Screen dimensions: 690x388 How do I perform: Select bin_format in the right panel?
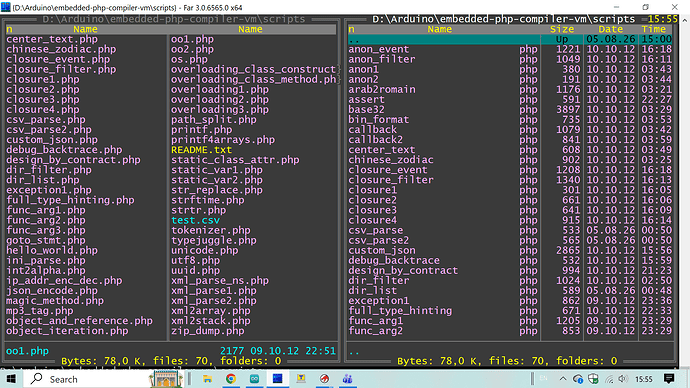click(x=378, y=120)
